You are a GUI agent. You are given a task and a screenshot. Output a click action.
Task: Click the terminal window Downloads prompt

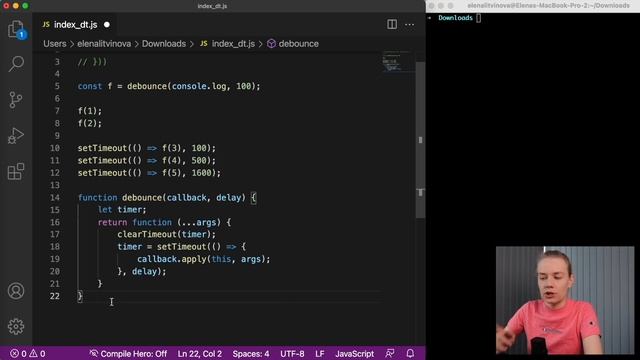click(x=455, y=18)
